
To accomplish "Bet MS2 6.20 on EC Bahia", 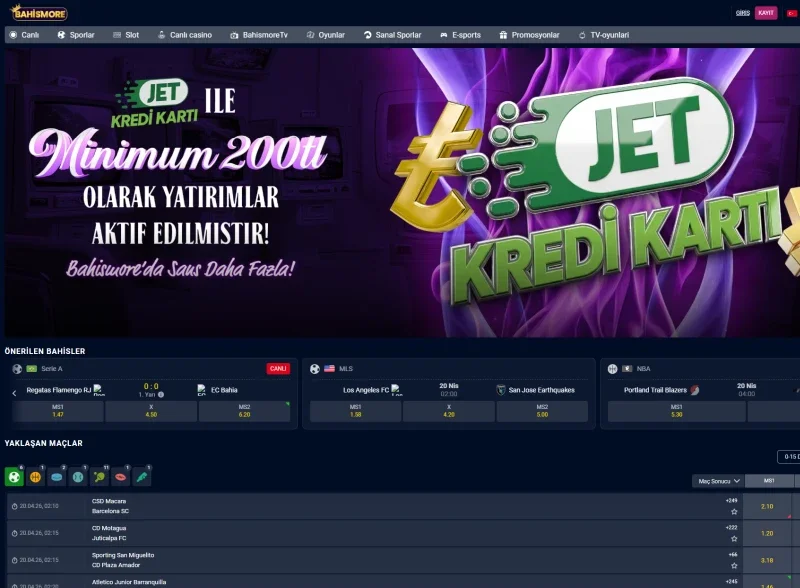I will tap(244, 411).
